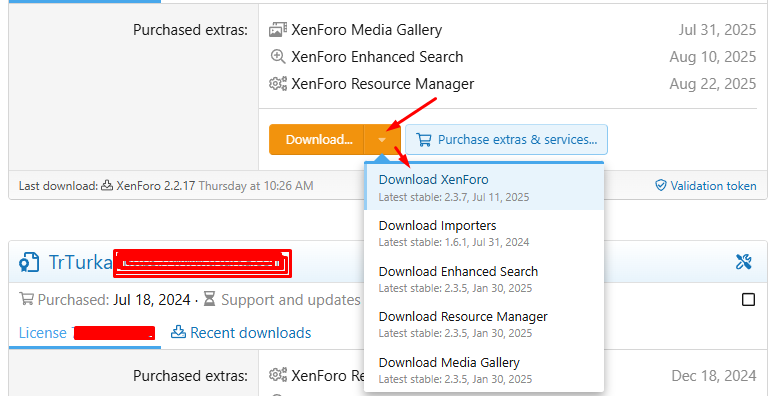Switch to the Recent downloads tab
The image size is (773, 396).
pyautogui.click(x=241, y=333)
